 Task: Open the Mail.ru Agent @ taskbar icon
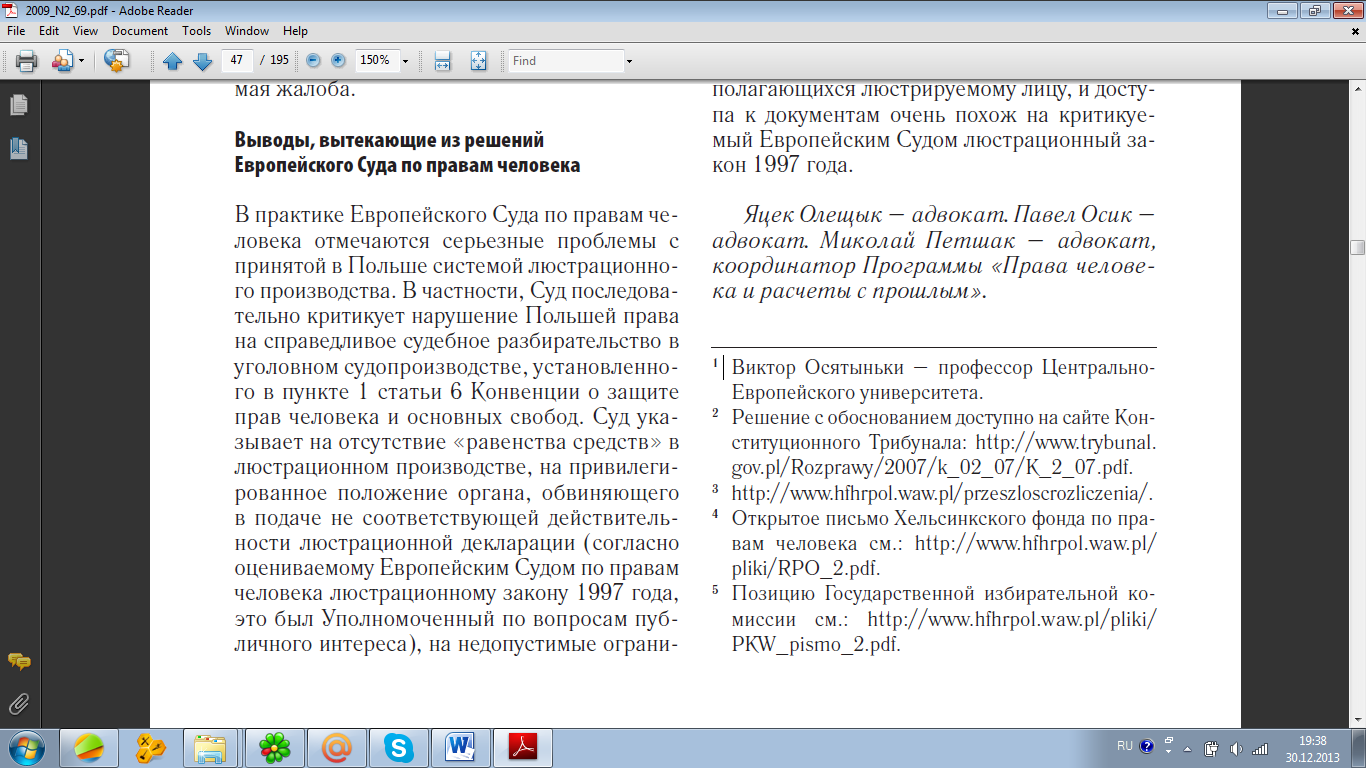click(336, 748)
